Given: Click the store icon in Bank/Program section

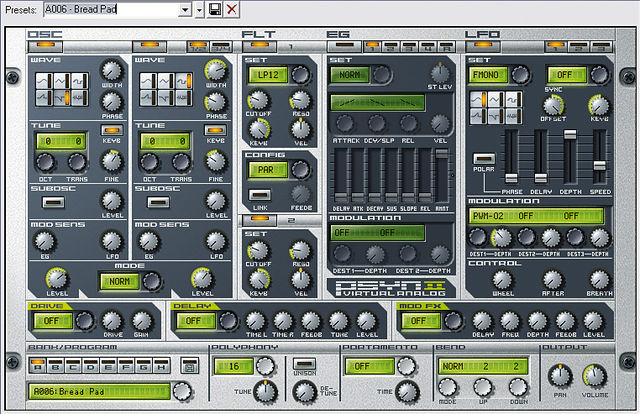Looking at the screenshot, I should [189, 366].
